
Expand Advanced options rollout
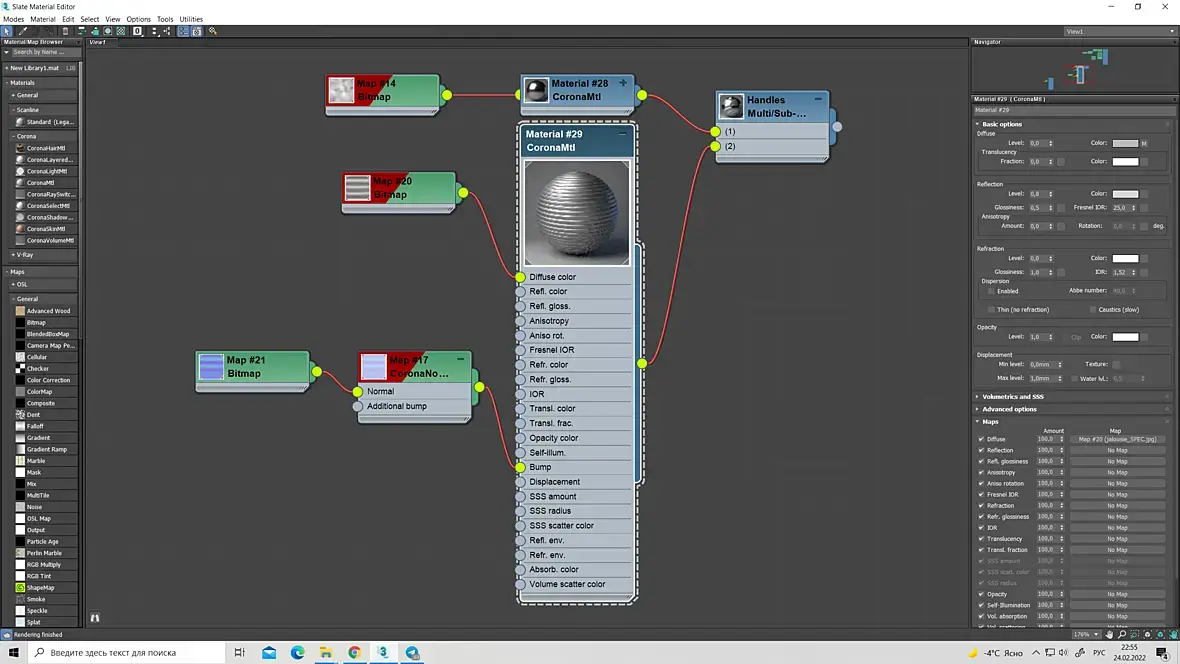[1008, 410]
